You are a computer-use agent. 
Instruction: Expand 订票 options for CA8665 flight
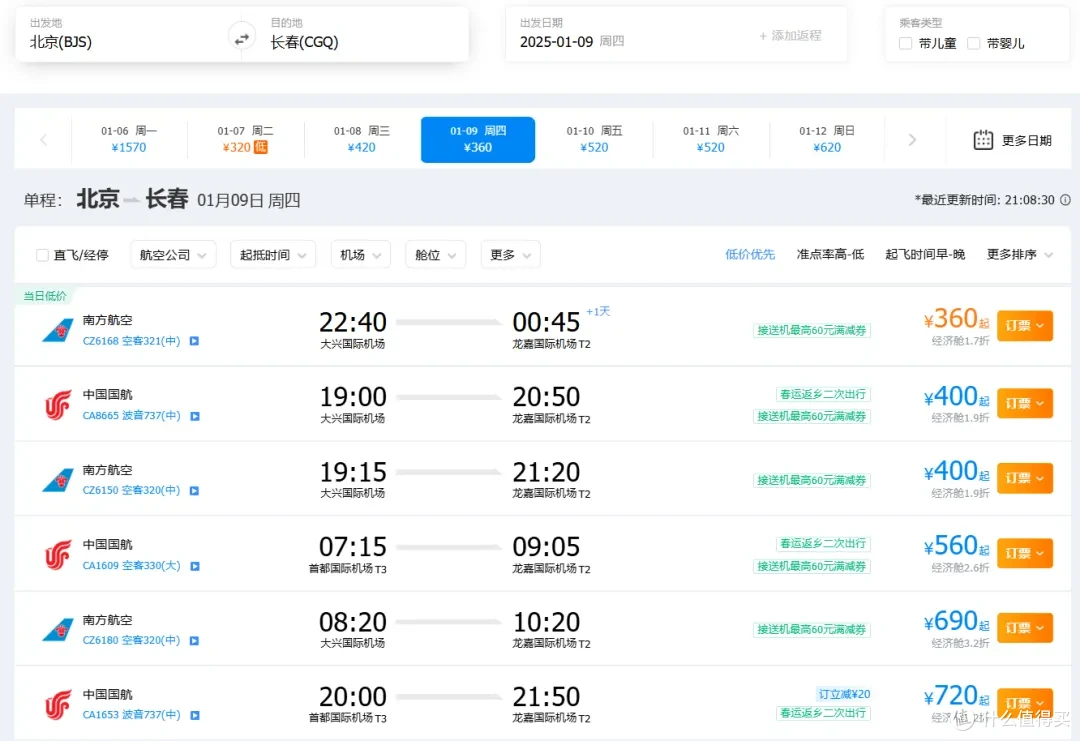coord(1025,403)
